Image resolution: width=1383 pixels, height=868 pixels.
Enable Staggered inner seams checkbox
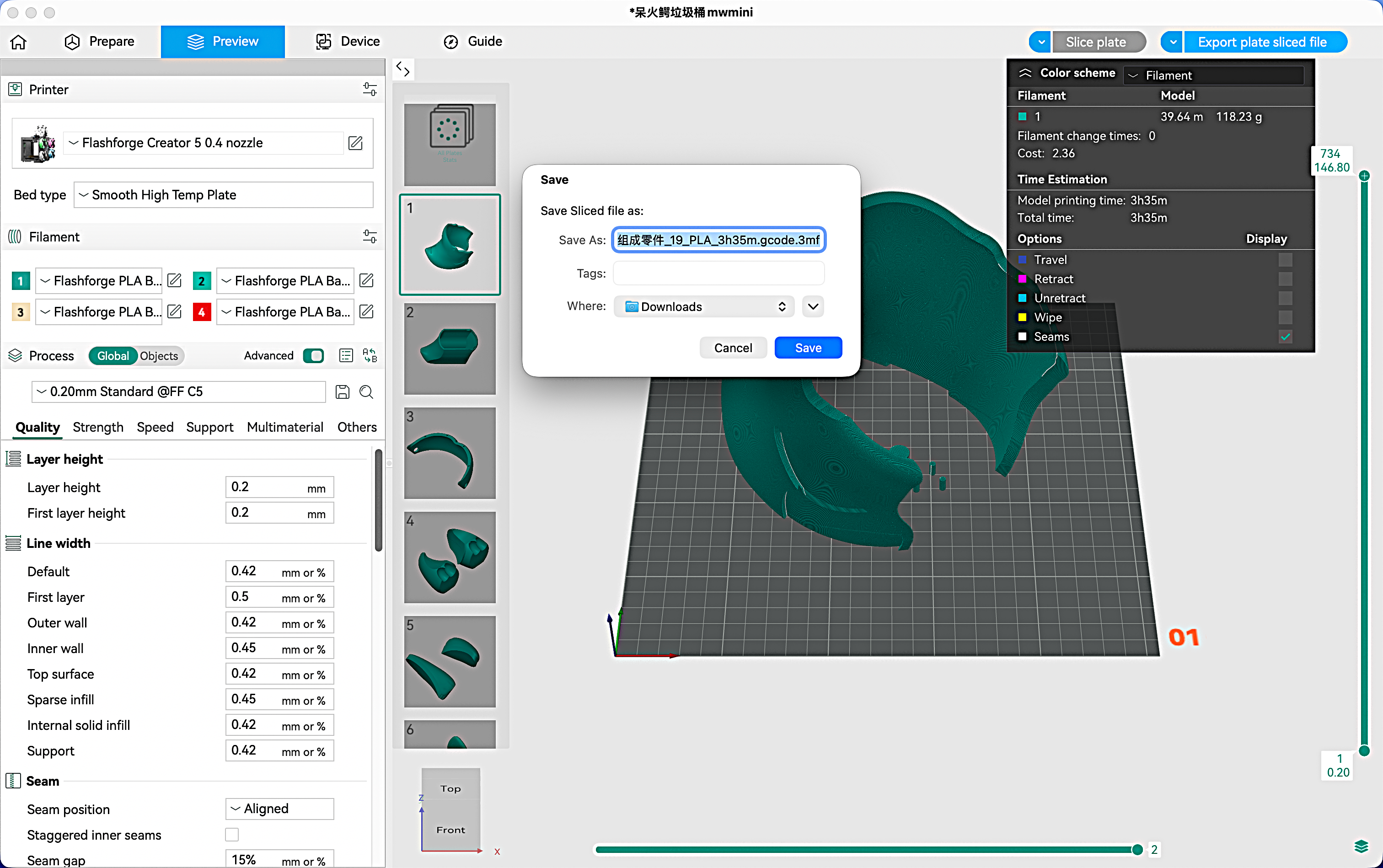(232, 835)
